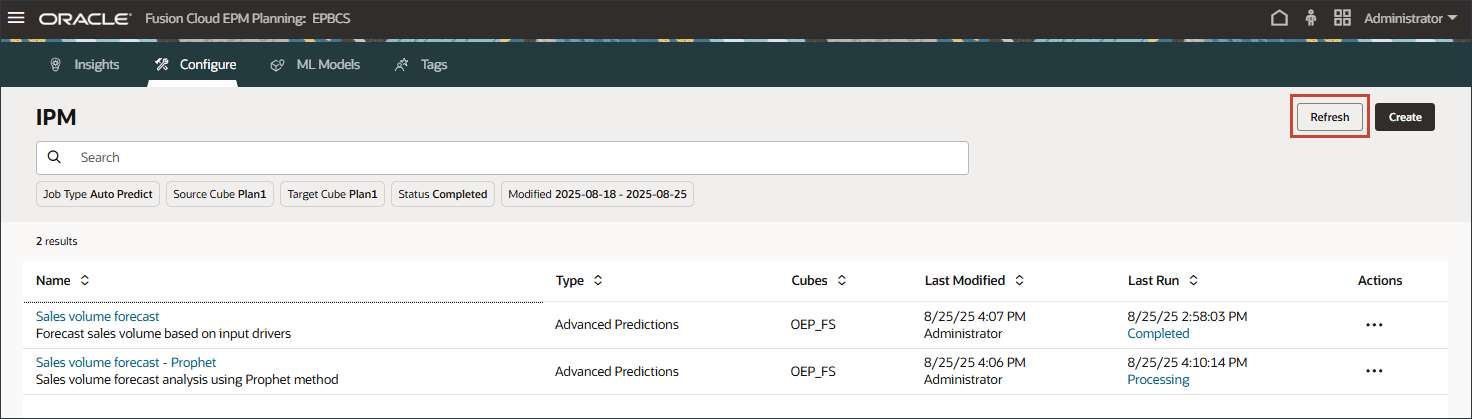This screenshot has width=1472, height=419.
Task: Open the Source Cube Plan1 filter
Action: pos(220,194)
